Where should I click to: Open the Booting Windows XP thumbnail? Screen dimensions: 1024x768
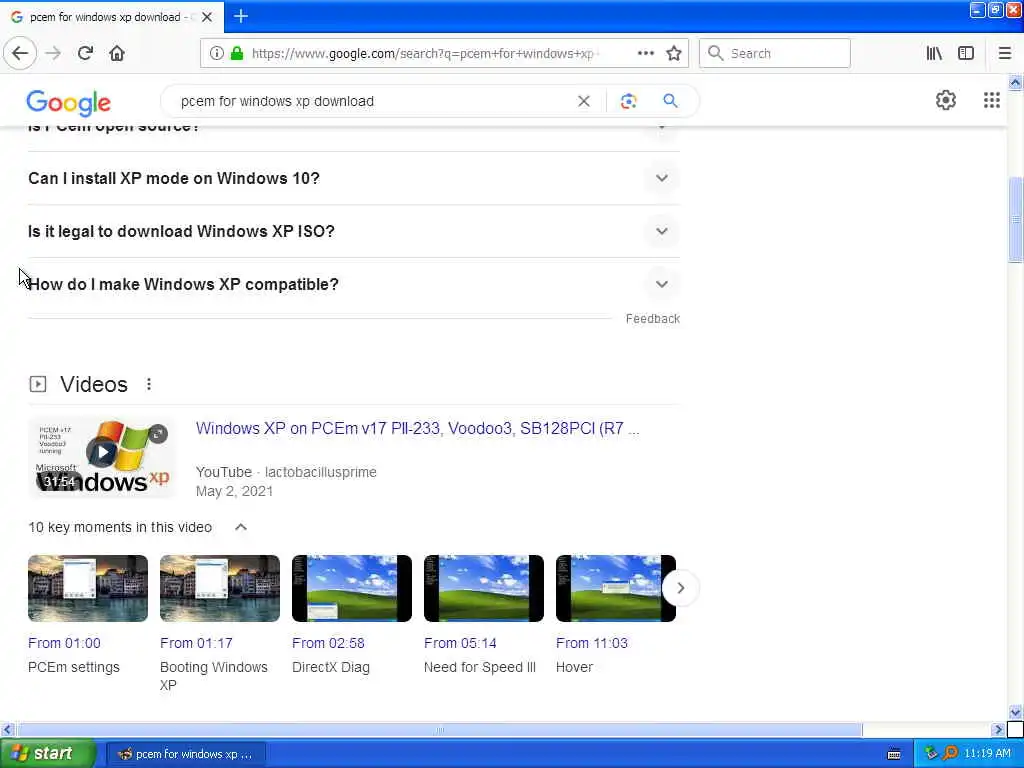(x=220, y=588)
